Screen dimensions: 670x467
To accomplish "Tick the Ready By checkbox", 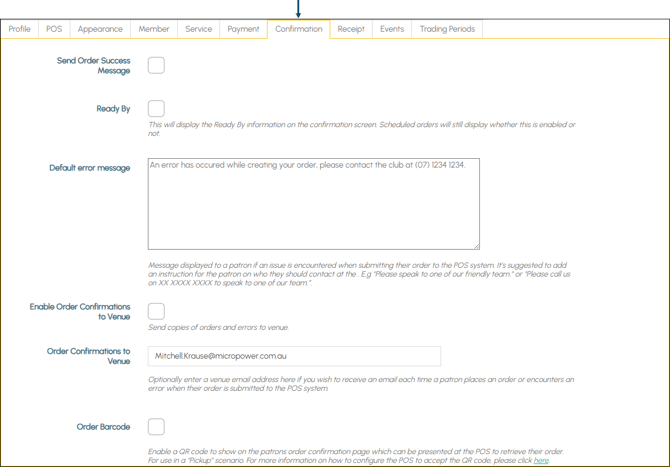I will point(156,109).
